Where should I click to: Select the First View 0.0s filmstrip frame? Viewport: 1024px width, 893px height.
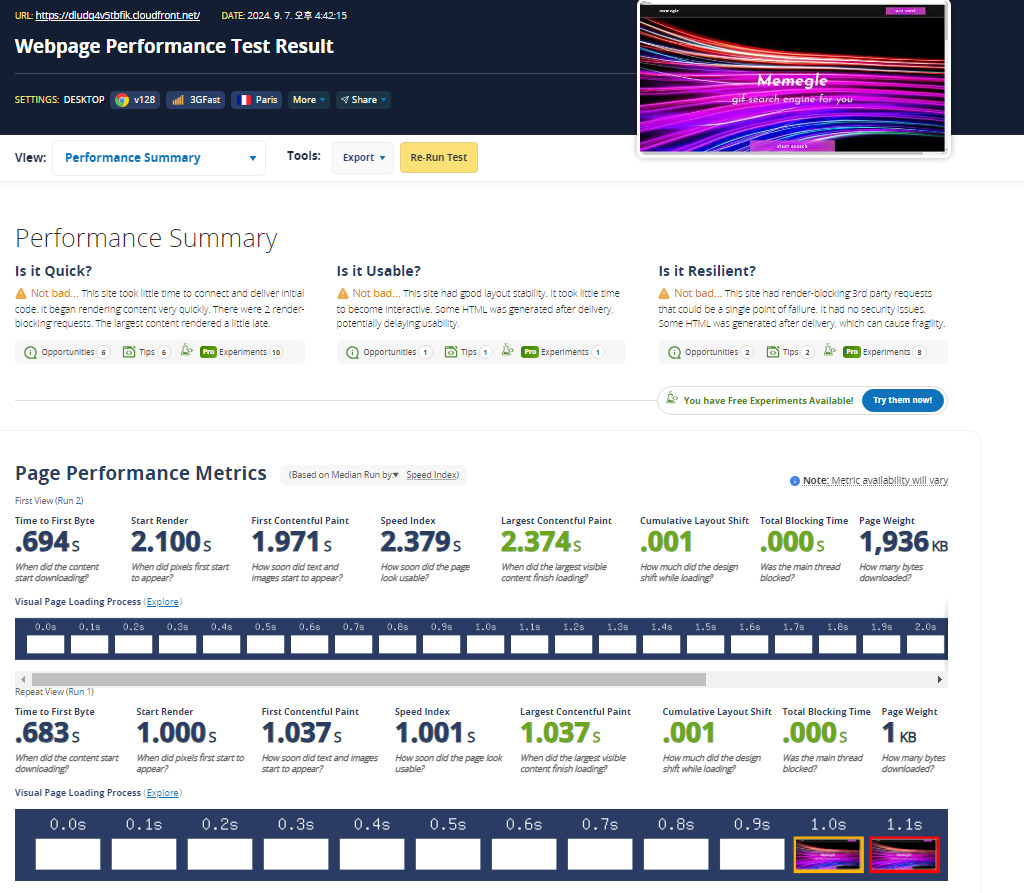[x=46, y=644]
